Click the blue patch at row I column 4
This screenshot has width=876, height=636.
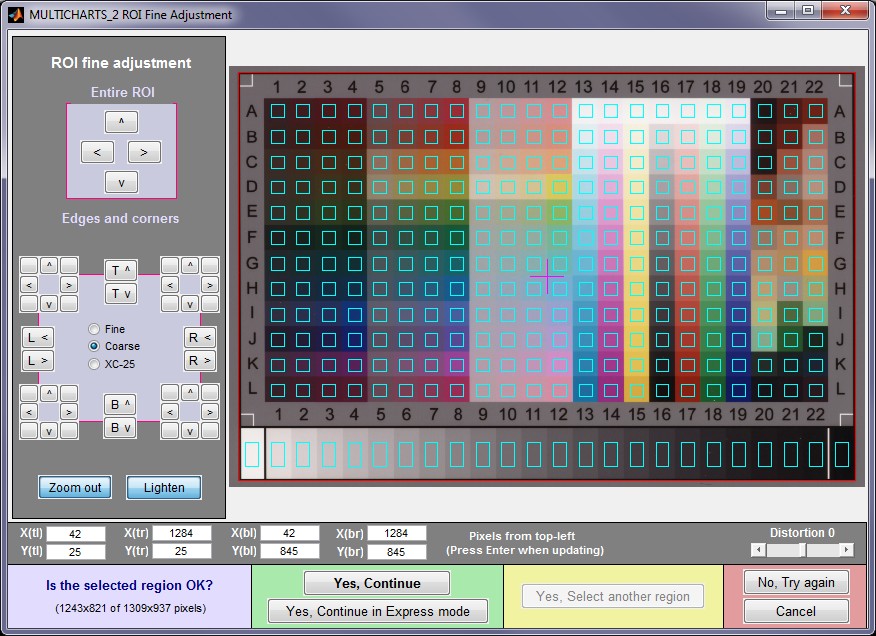pos(355,314)
